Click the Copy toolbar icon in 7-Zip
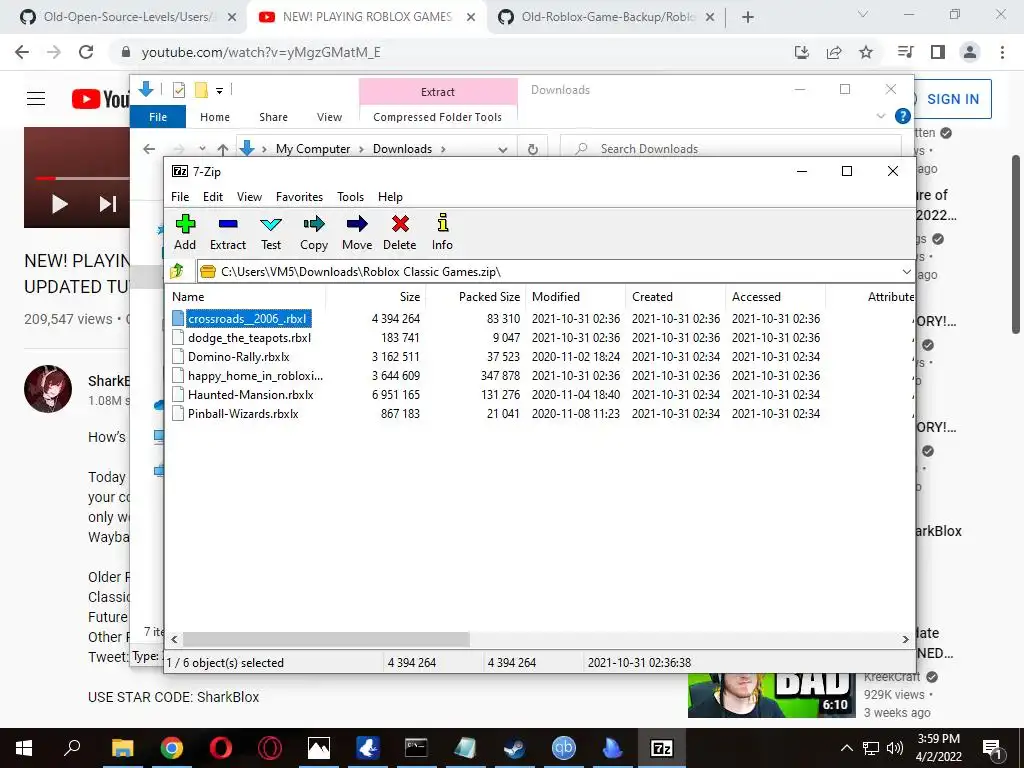Image resolution: width=1024 pixels, height=768 pixels. point(313,232)
